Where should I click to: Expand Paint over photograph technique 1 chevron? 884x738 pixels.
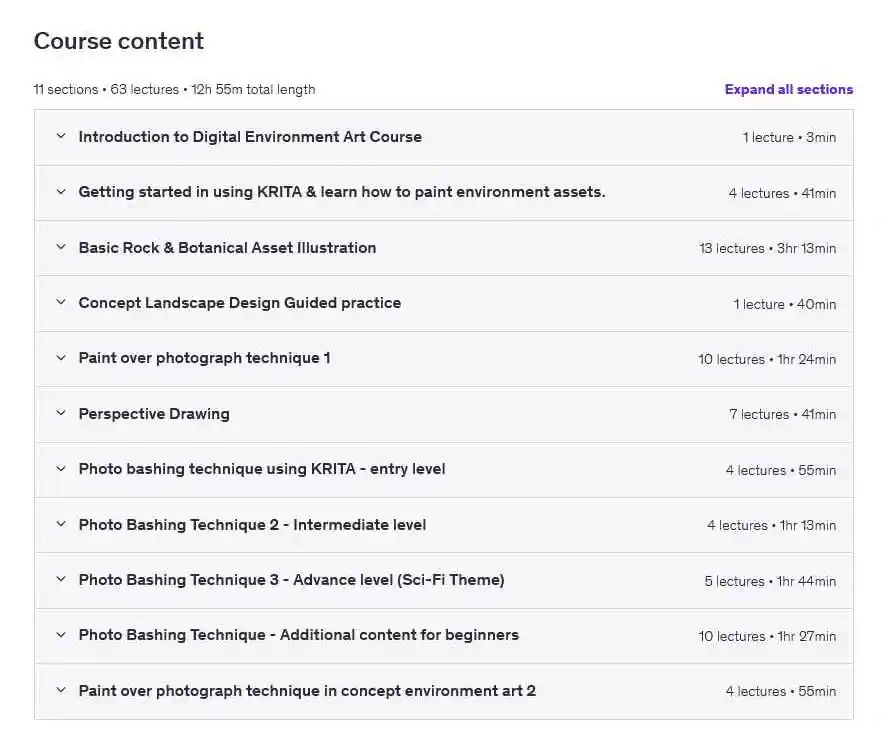[x=61, y=358]
